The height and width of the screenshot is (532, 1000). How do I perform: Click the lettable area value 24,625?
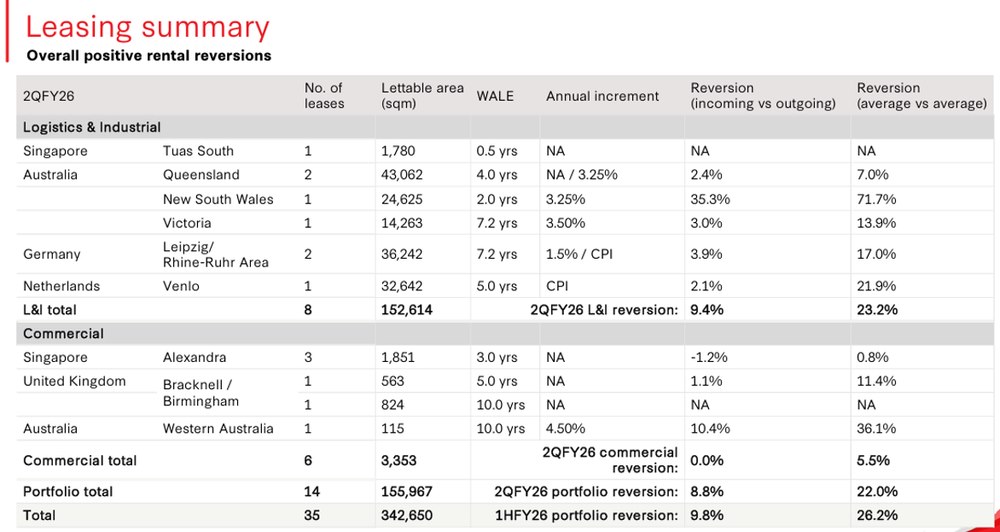(x=402, y=199)
